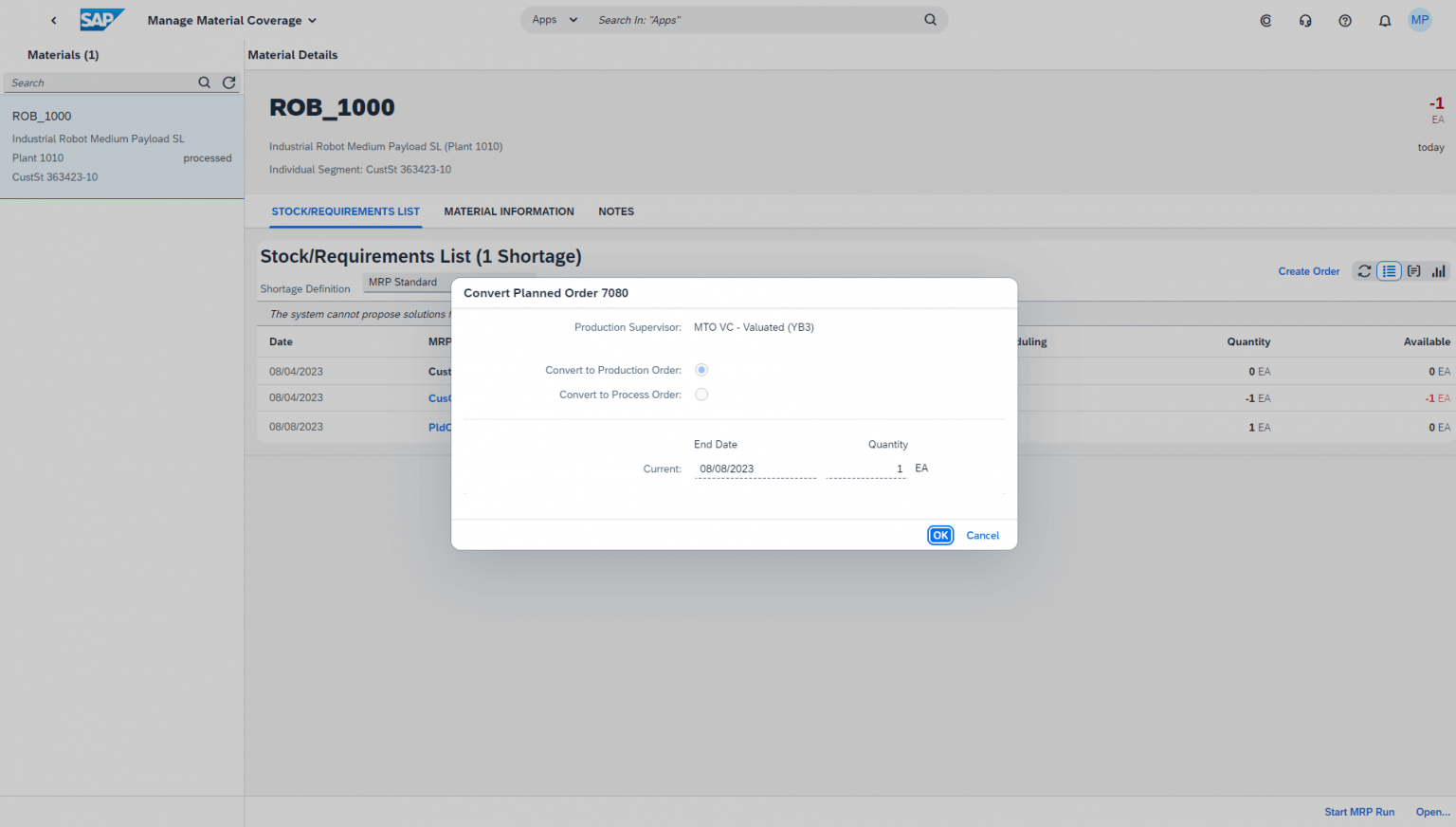Open the help icon in the shell bar

pyautogui.click(x=1345, y=19)
